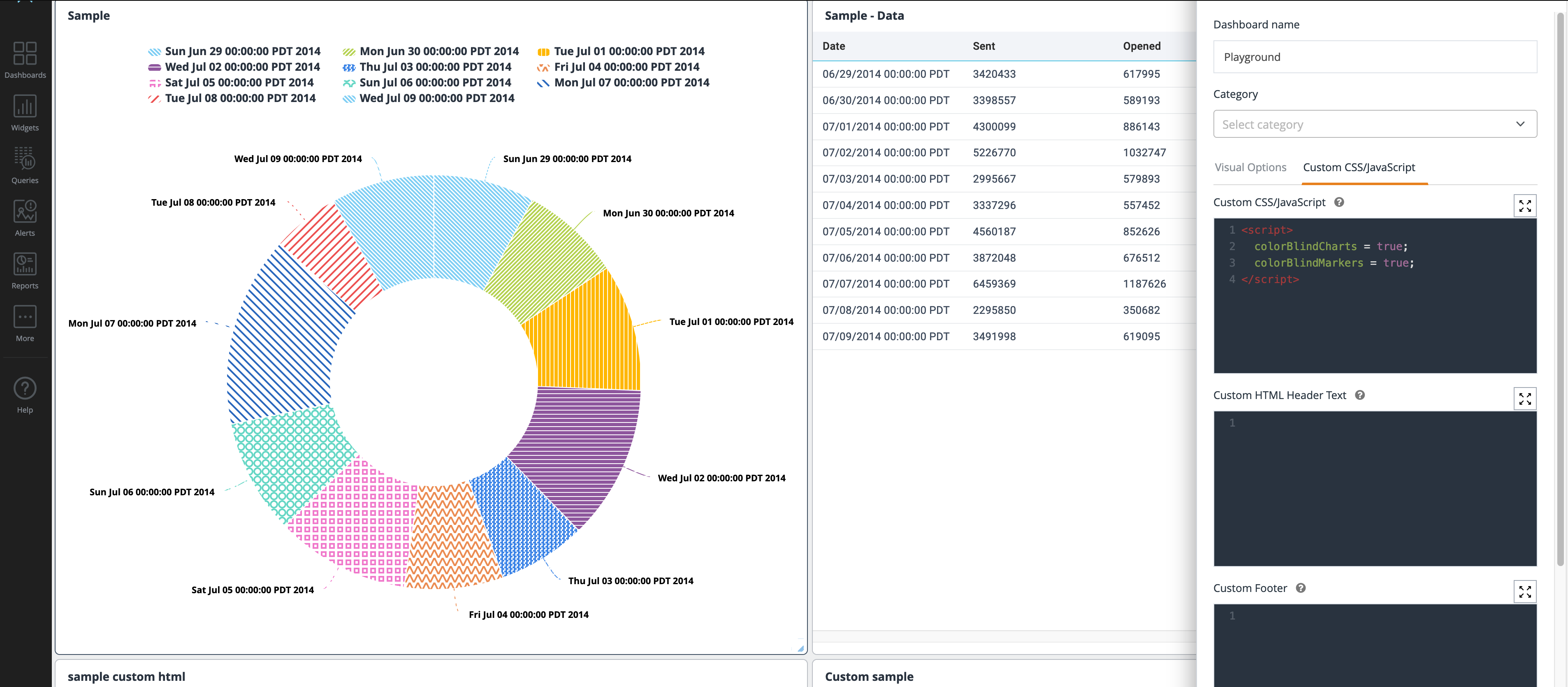Open the Queries sidebar icon
This screenshot has width=1568, height=687.
point(25,165)
